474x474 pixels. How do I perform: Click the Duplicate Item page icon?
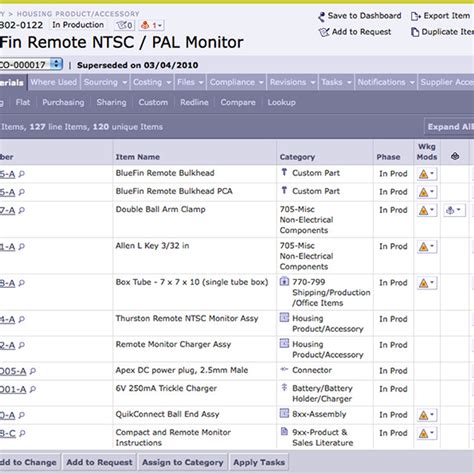(x=415, y=32)
